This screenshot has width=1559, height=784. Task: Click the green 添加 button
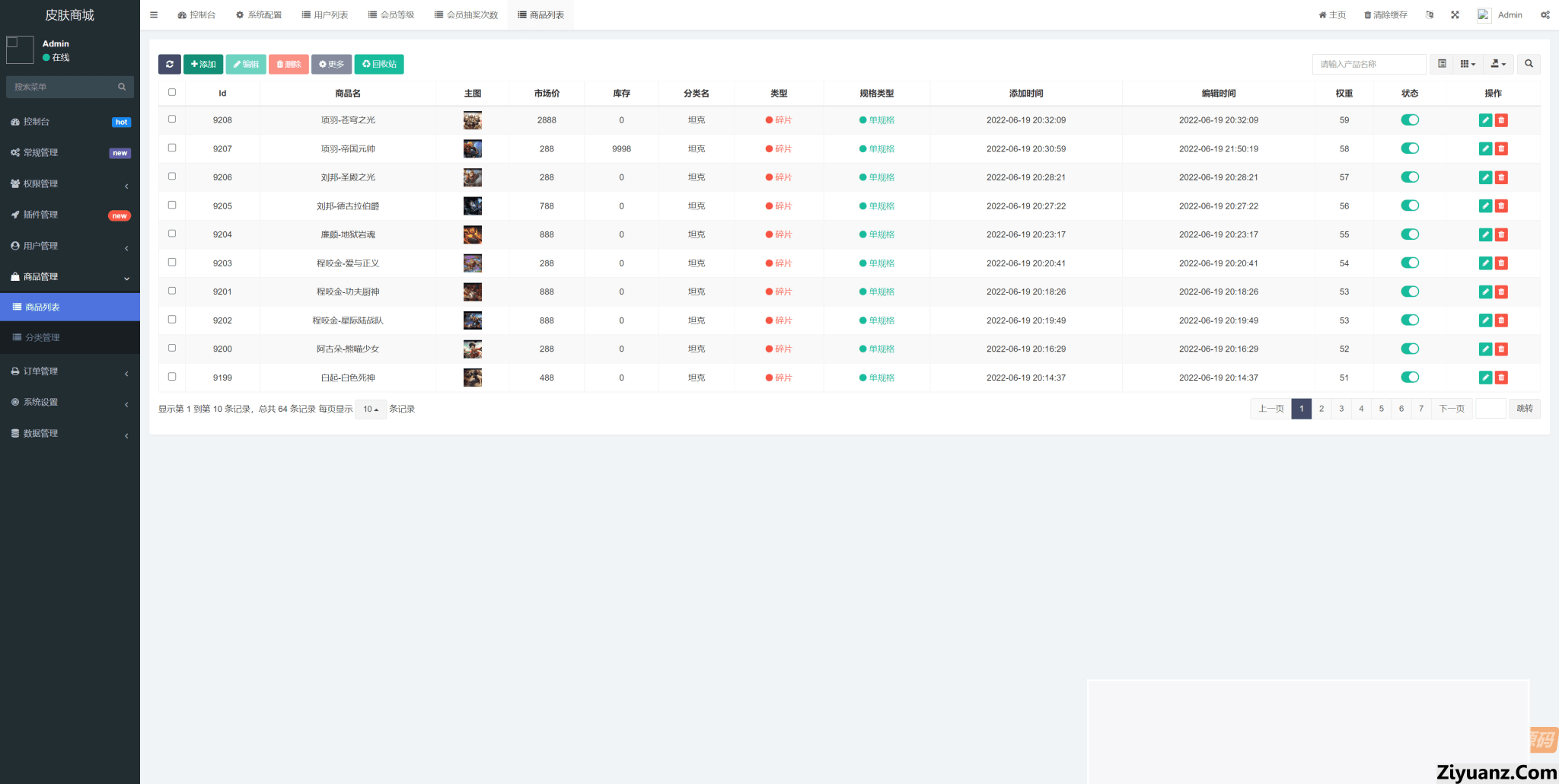pos(203,65)
